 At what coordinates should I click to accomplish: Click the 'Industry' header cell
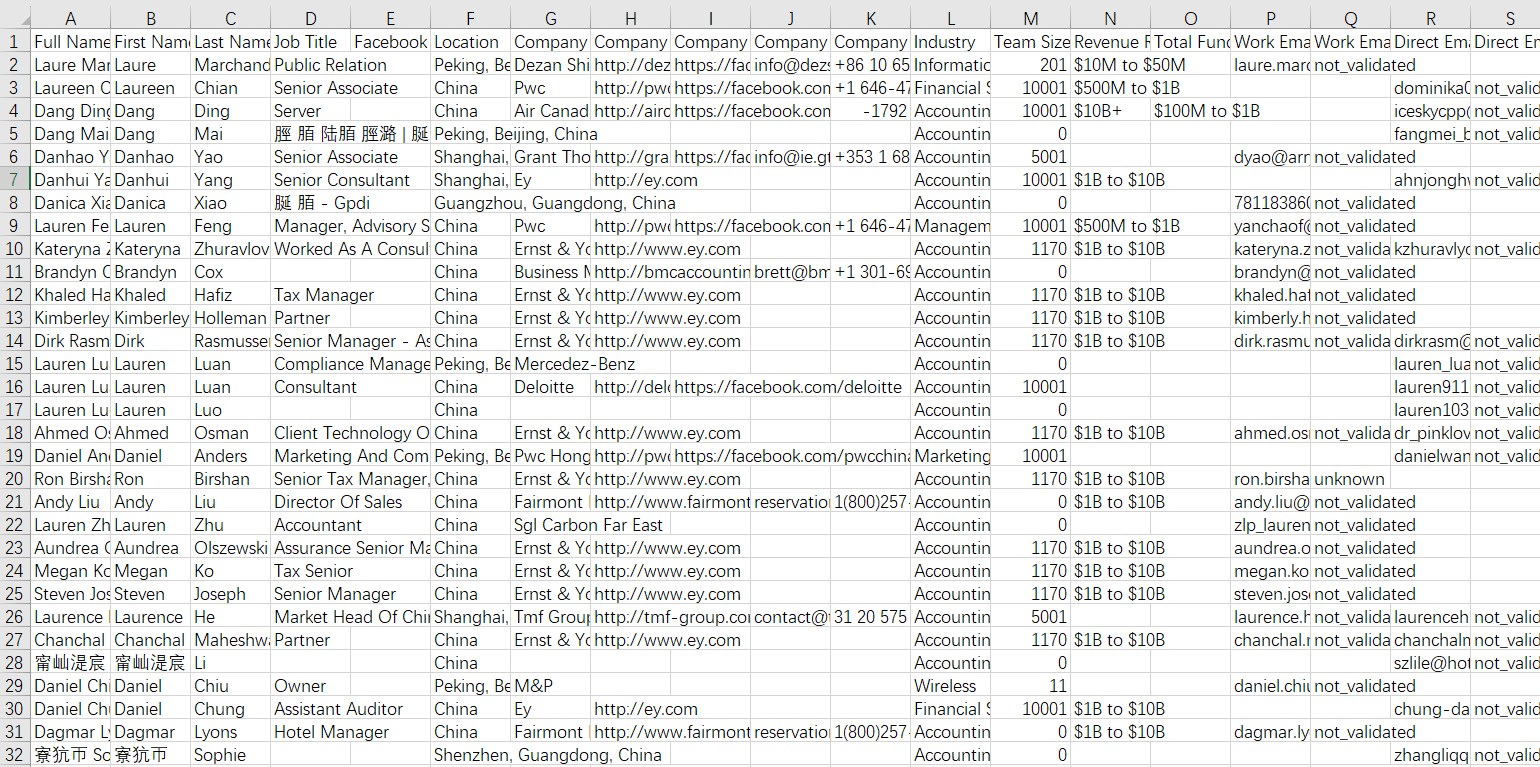[950, 42]
